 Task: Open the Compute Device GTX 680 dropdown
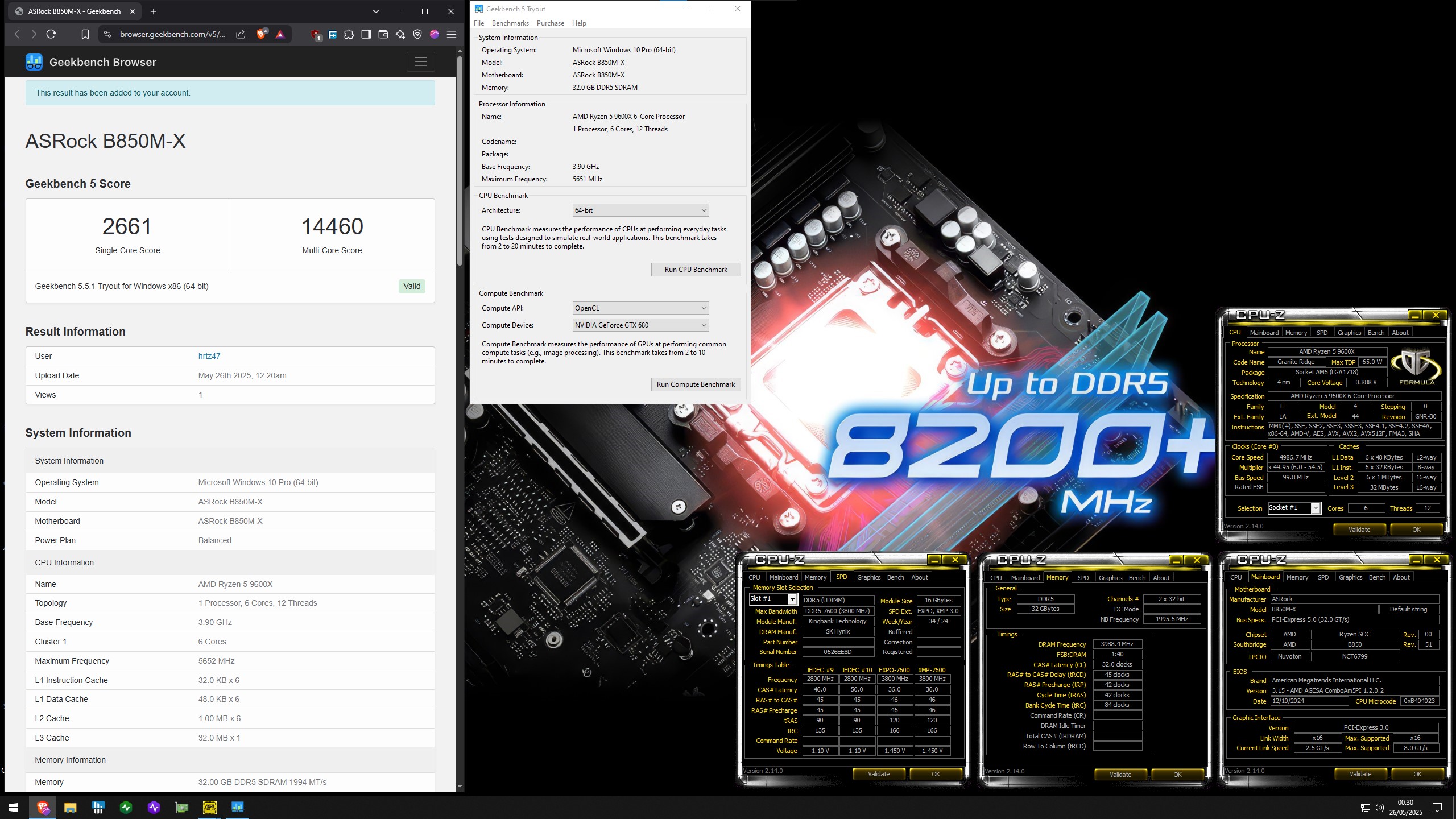640,325
